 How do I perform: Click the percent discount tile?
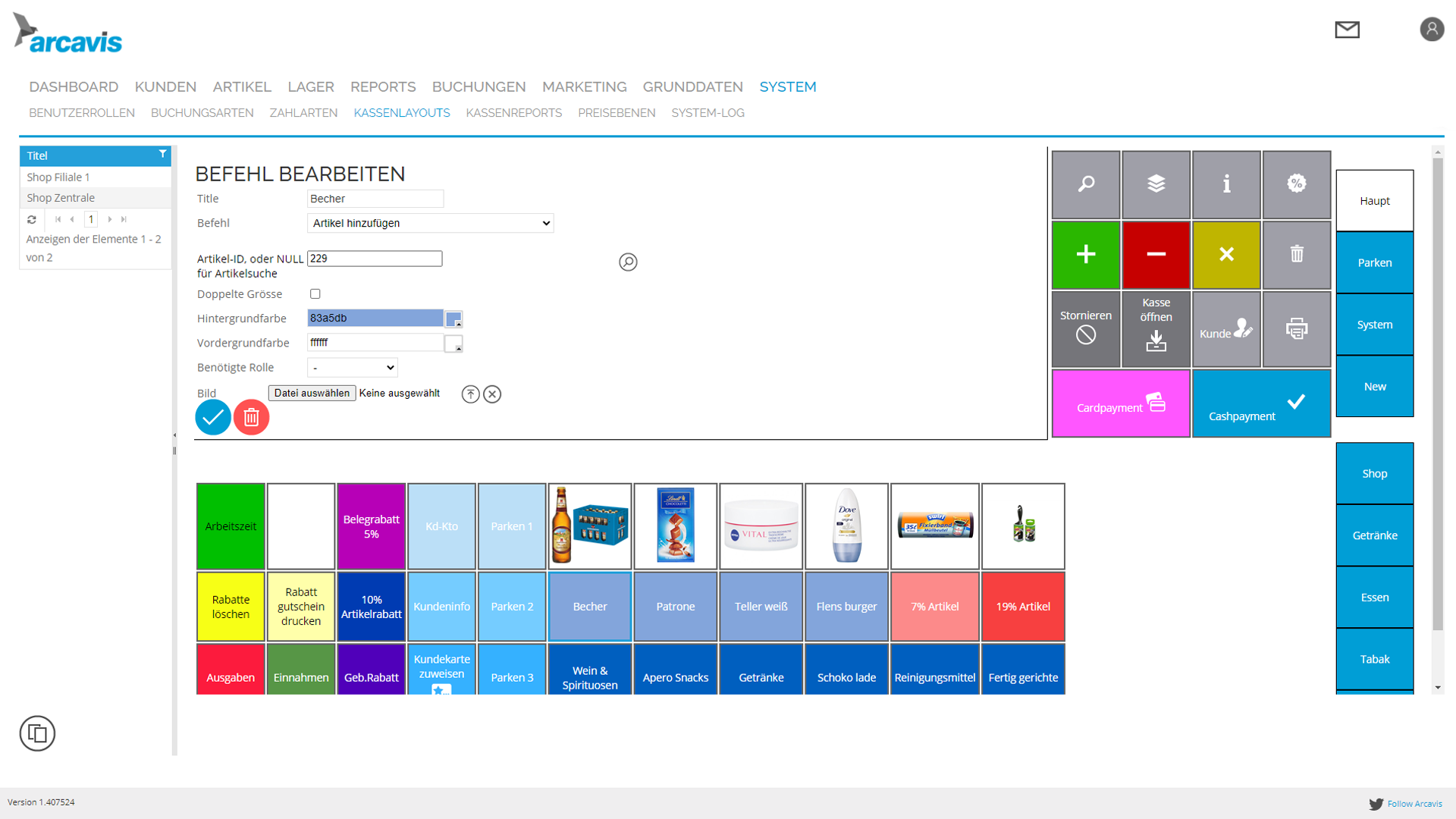1297,184
